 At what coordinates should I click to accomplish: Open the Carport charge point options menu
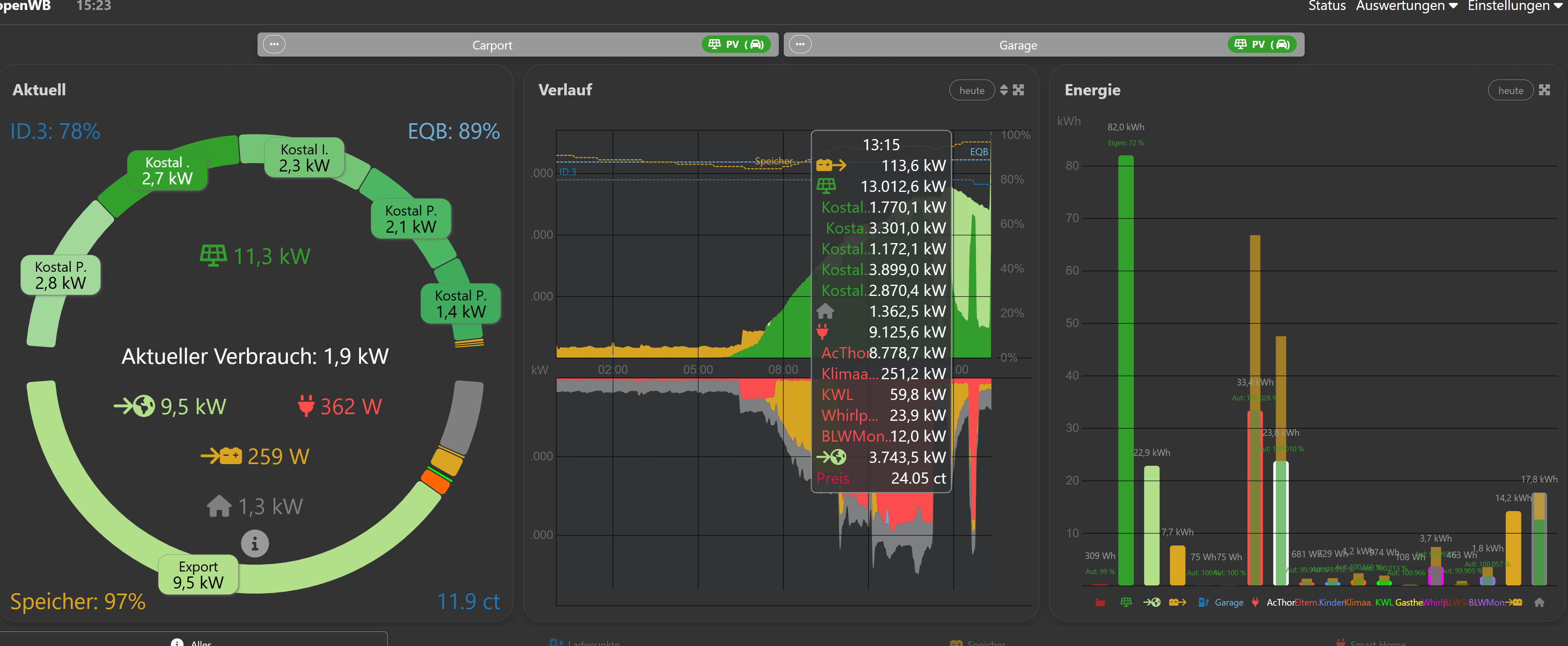274,45
